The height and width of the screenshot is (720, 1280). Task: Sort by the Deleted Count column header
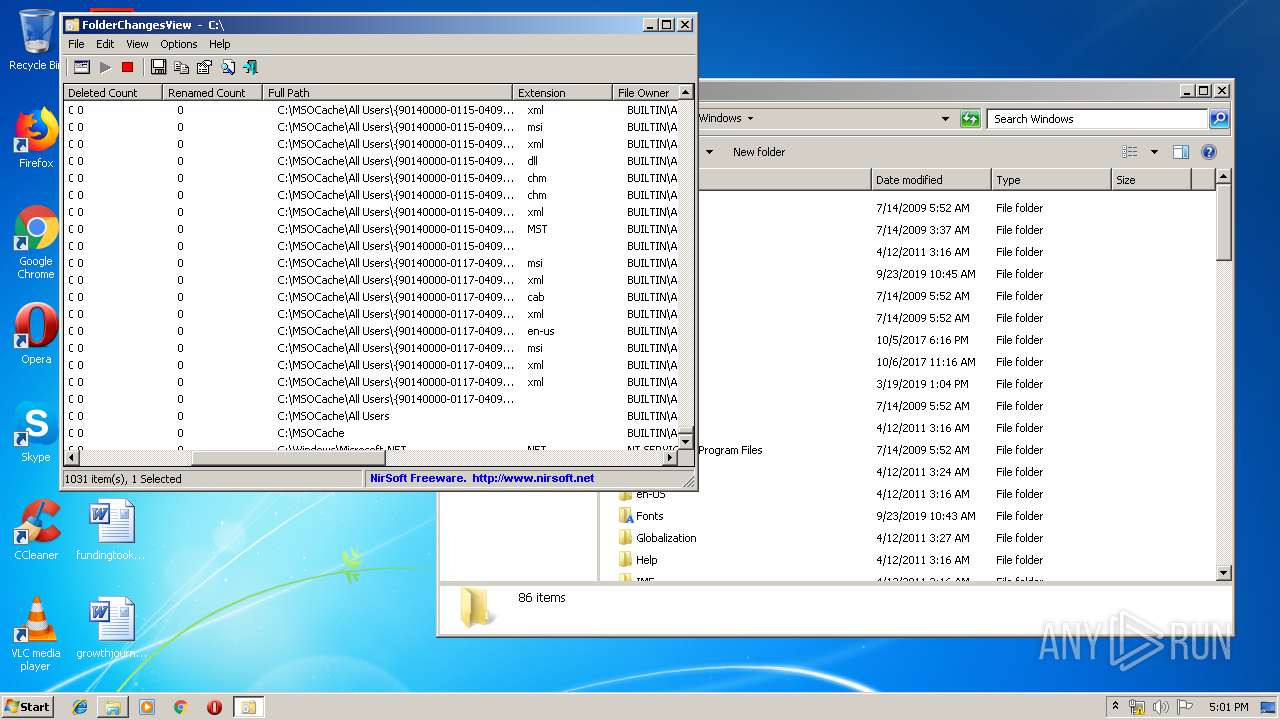tap(112, 93)
